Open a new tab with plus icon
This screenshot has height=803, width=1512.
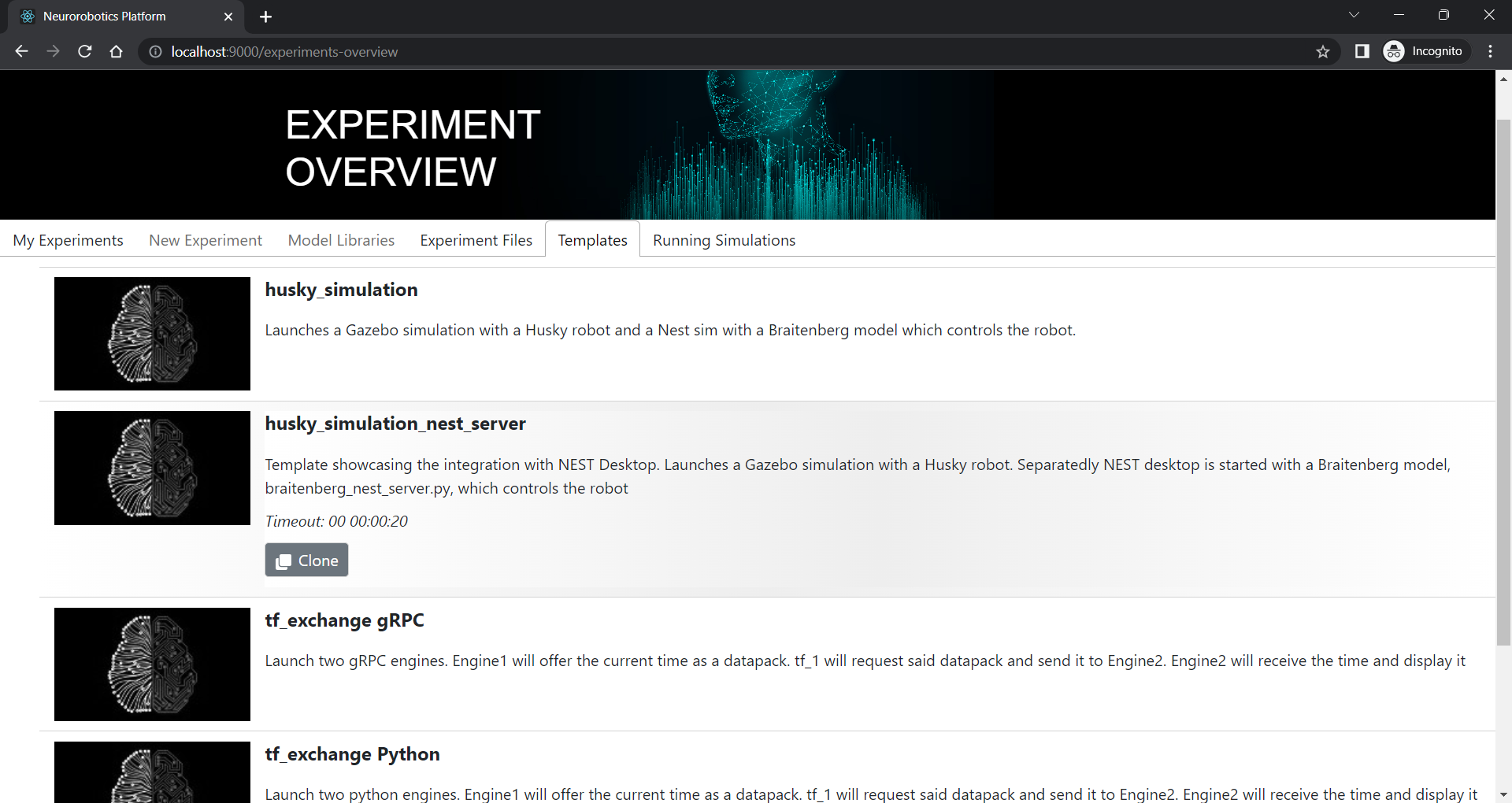pos(266,17)
